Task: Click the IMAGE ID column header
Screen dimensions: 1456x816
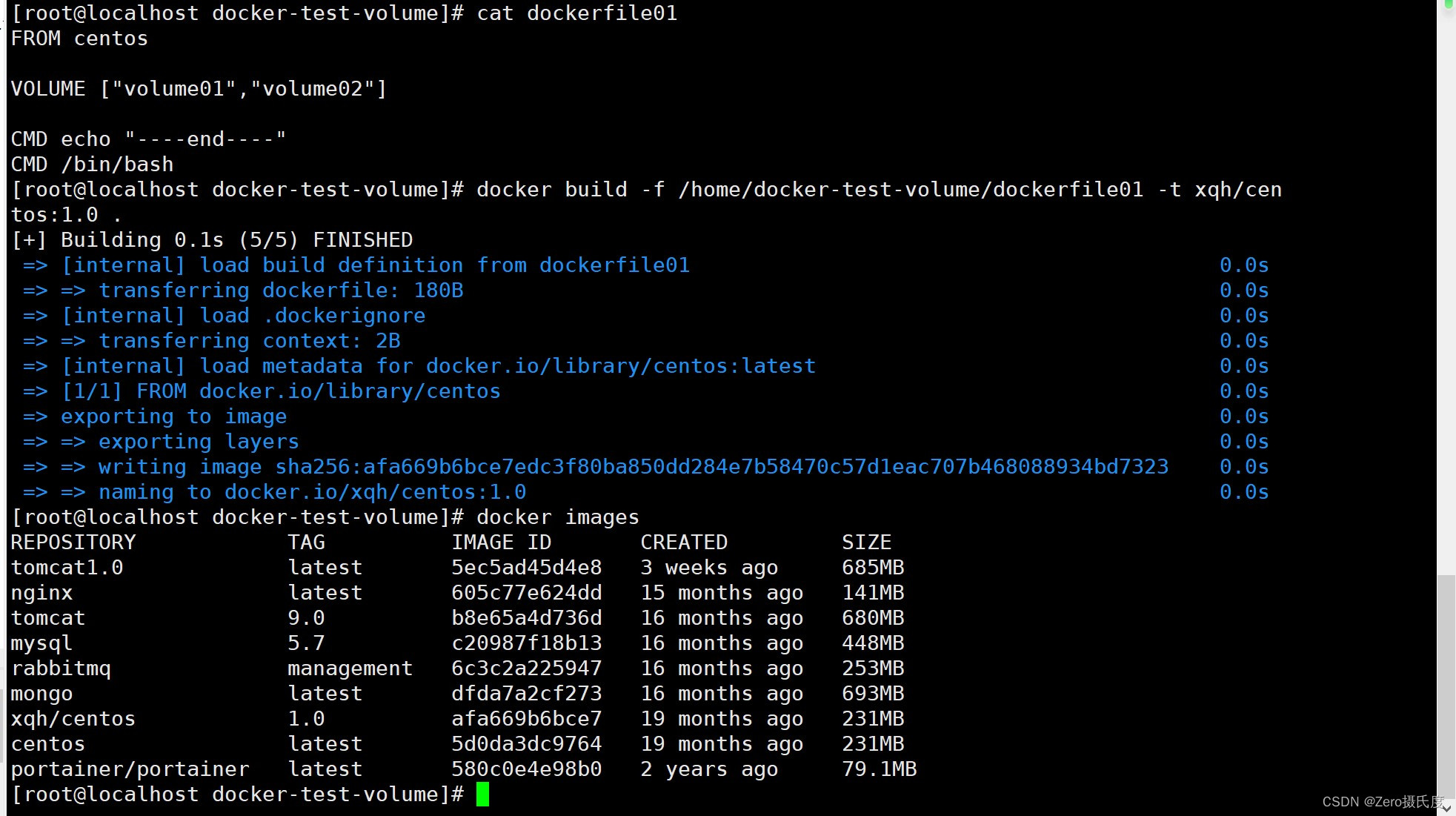Action: [x=502, y=543]
